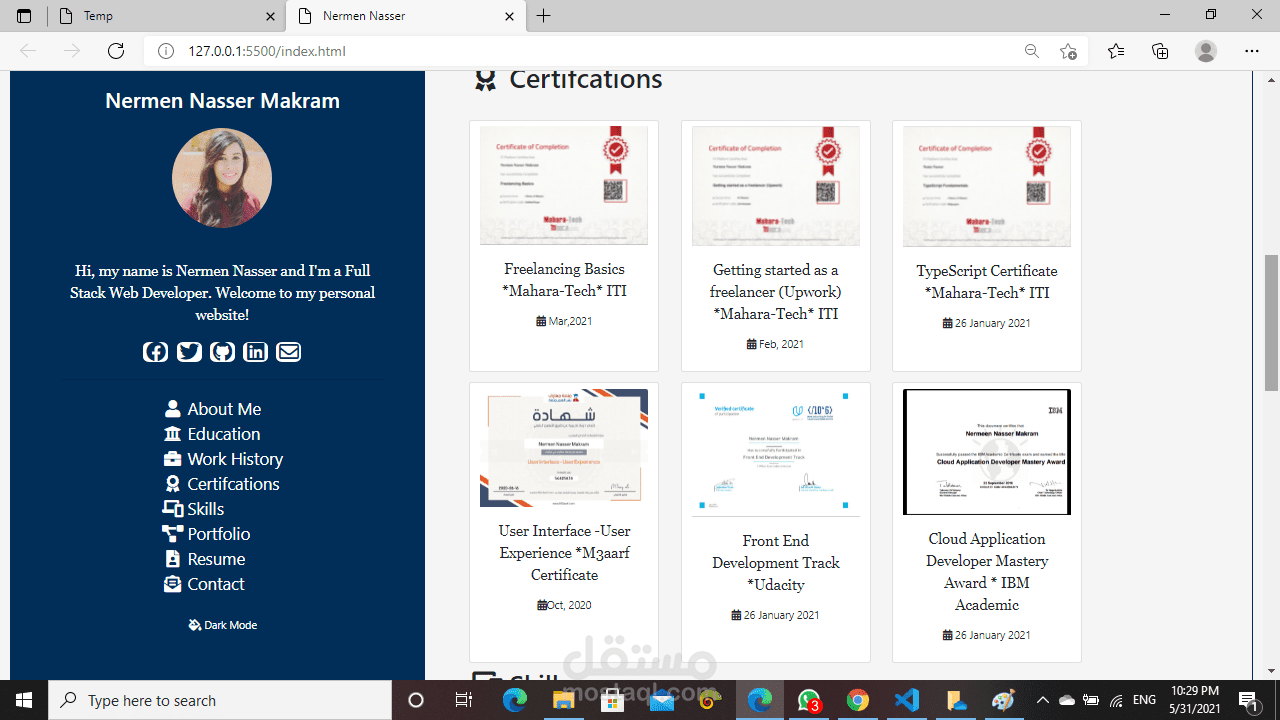
Task: Open a new browser tab
Action: (543, 16)
